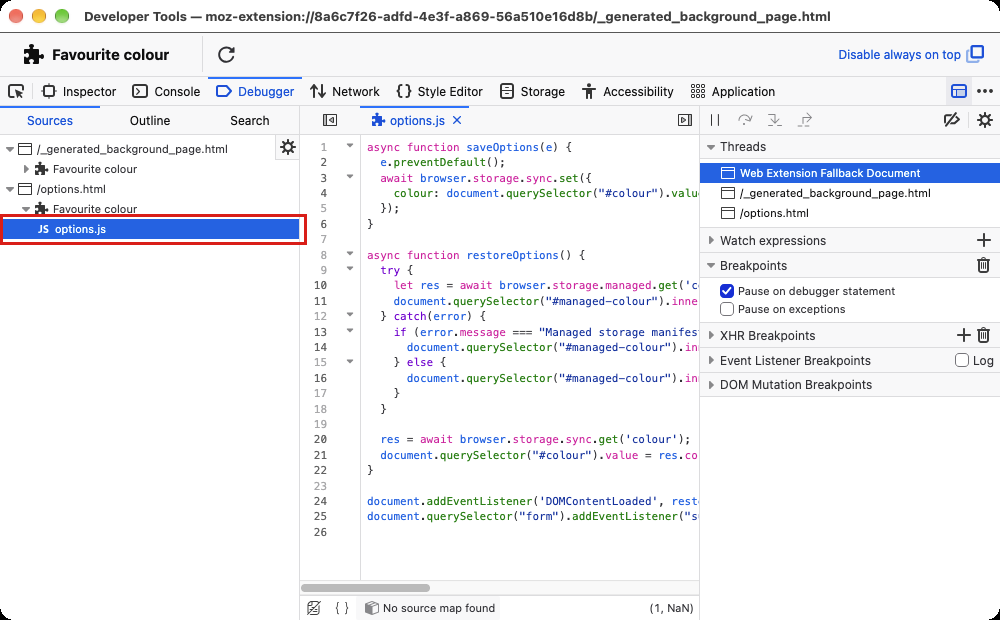1000x620 pixels.
Task: Click the step over icon
Action: coord(744,120)
